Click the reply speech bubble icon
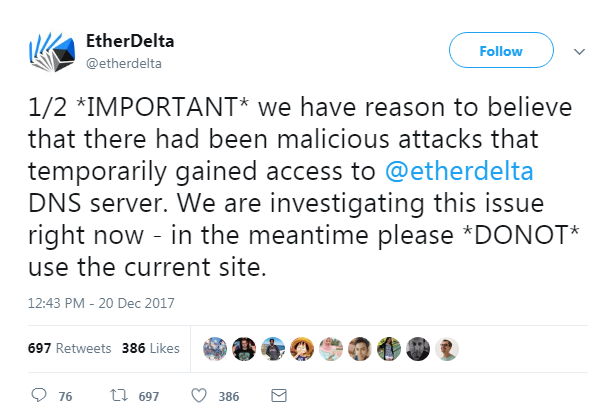This screenshot has height=412, width=614. pos(39,396)
